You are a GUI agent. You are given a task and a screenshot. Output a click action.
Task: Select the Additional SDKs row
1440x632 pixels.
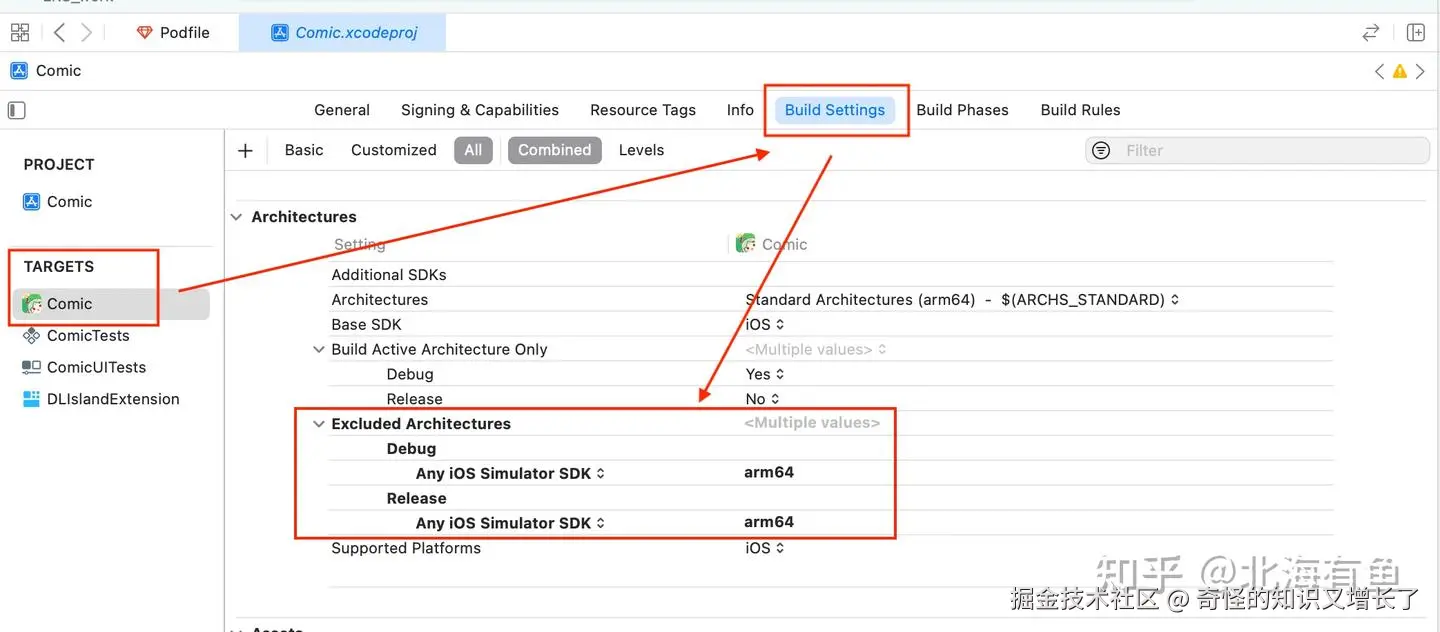830,275
